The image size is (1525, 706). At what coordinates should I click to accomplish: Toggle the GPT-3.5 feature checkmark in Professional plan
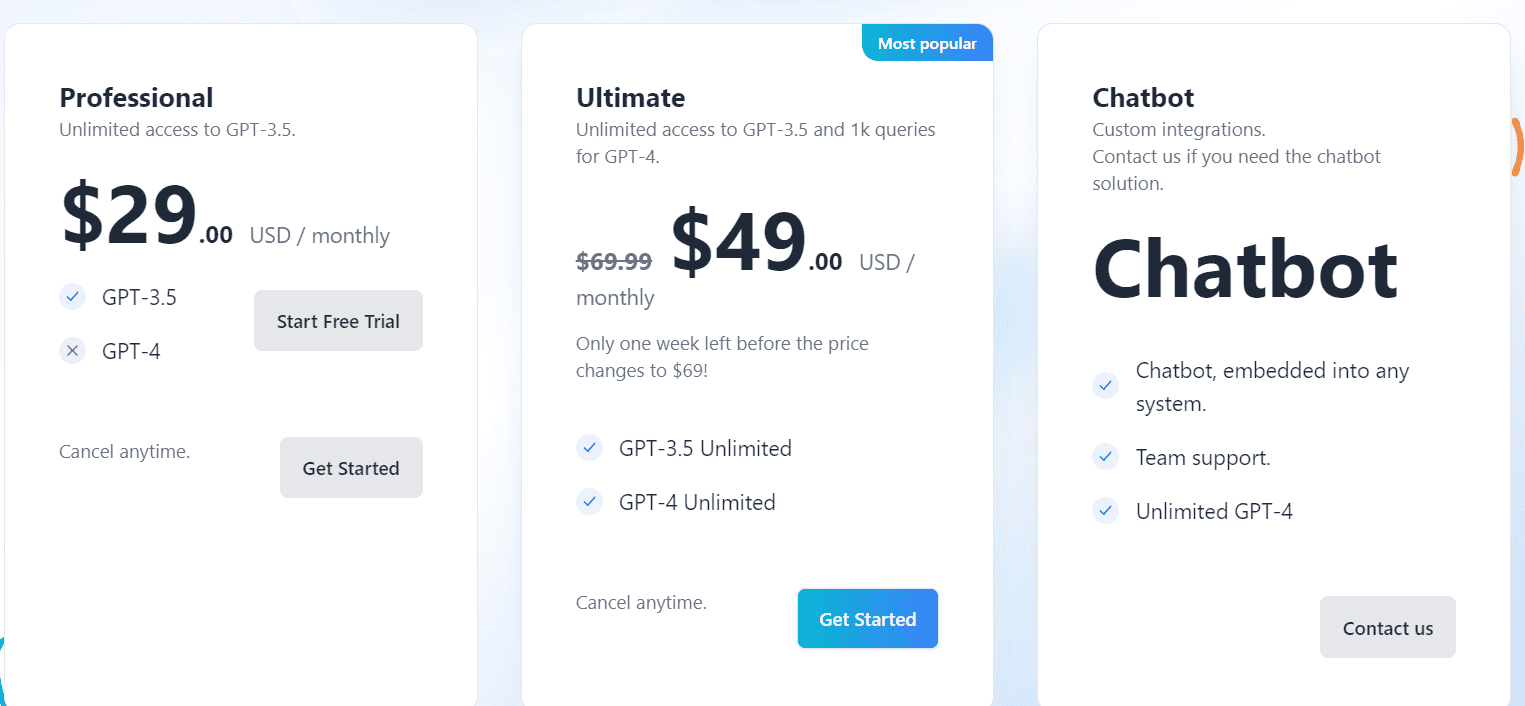72,296
